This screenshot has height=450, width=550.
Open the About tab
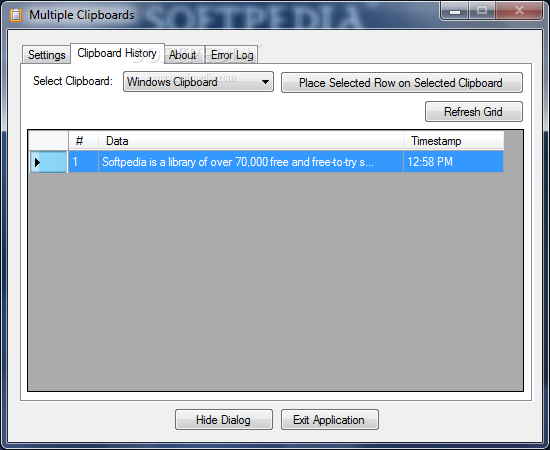pyautogui.click(x=183, y=55)
